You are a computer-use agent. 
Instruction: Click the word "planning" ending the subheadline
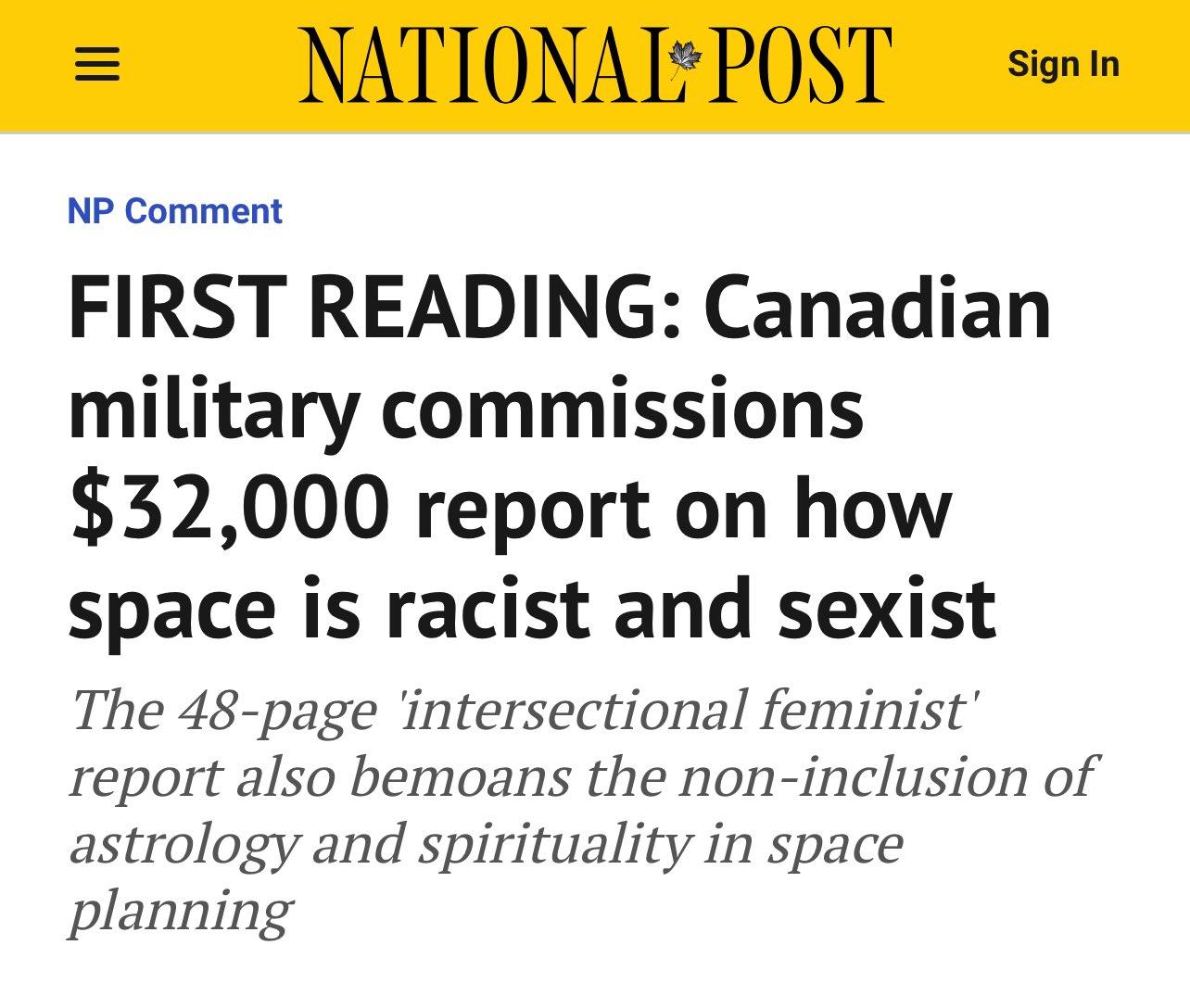click(181, 912)
